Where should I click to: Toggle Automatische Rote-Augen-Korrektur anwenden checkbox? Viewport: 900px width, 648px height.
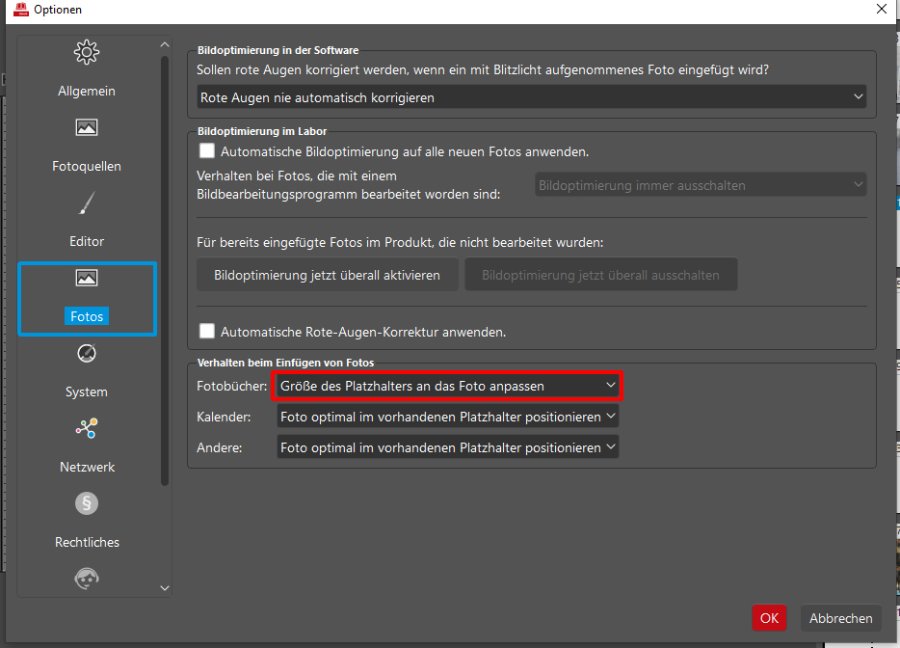tap(207, 331)
